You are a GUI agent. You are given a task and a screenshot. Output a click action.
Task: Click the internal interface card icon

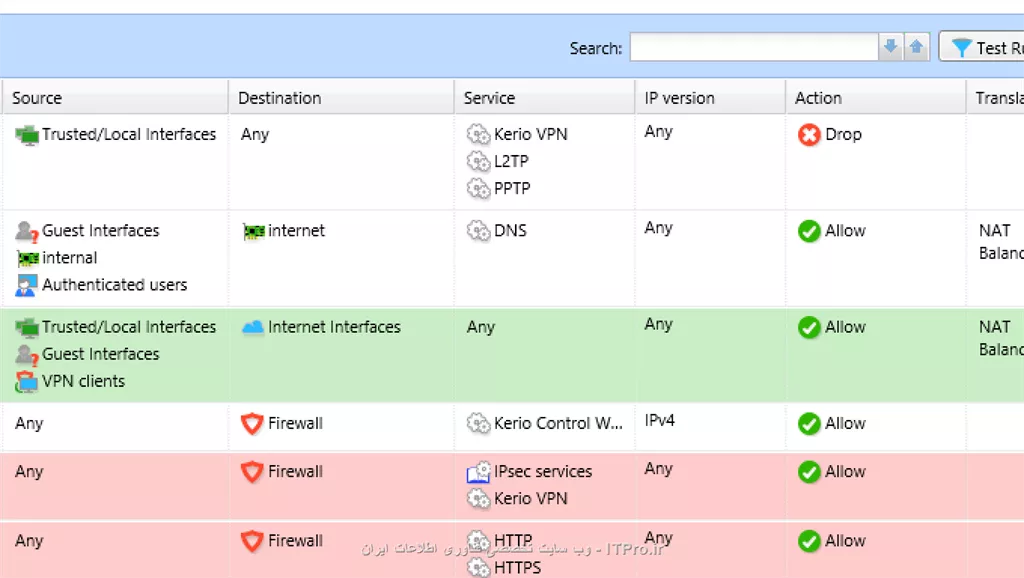tap(28, 259)
